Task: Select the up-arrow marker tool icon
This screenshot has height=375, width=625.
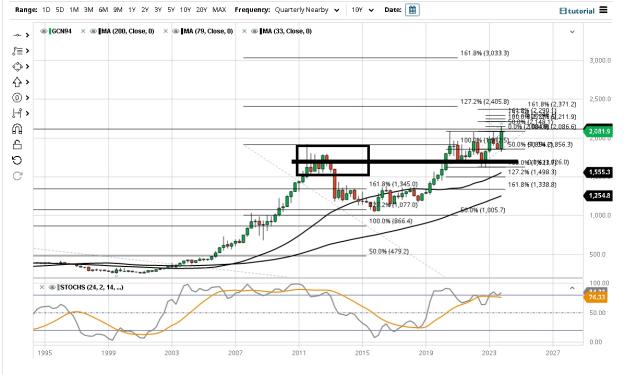Action: (17, 82)
